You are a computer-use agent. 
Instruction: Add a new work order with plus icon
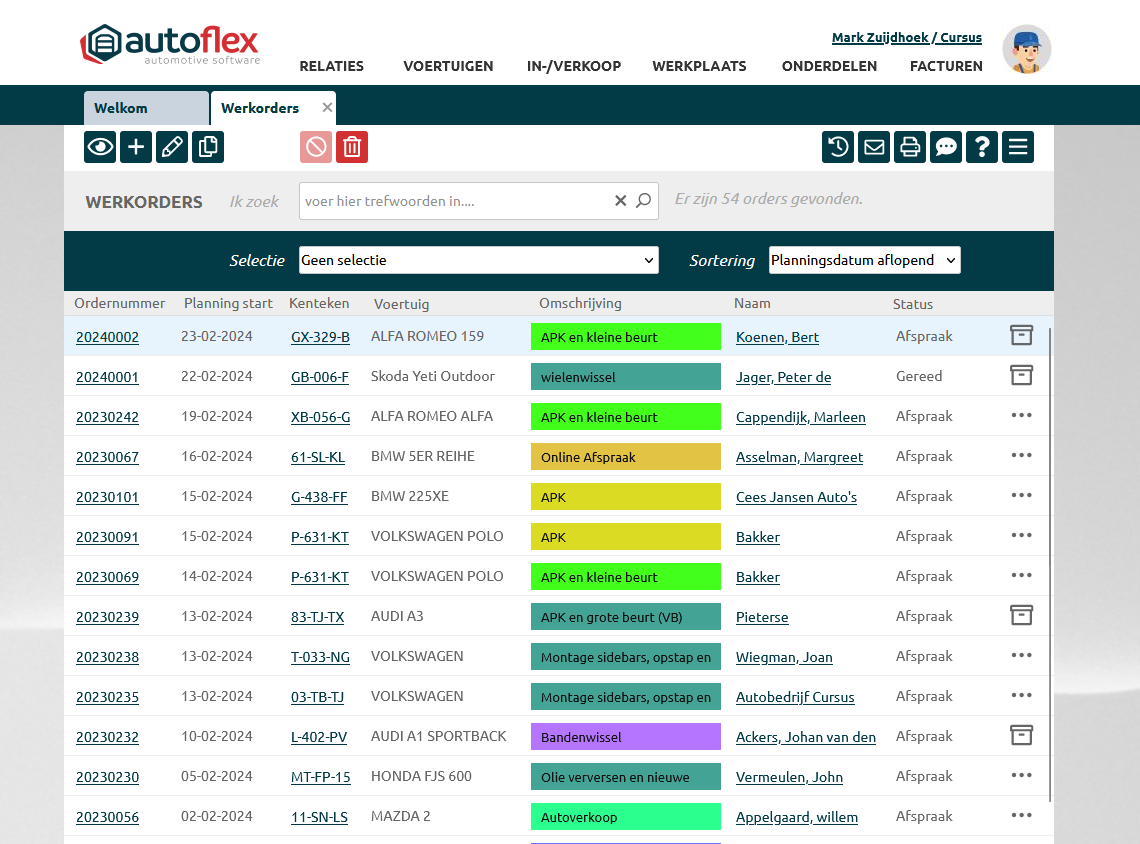click(x=136, y=147)
